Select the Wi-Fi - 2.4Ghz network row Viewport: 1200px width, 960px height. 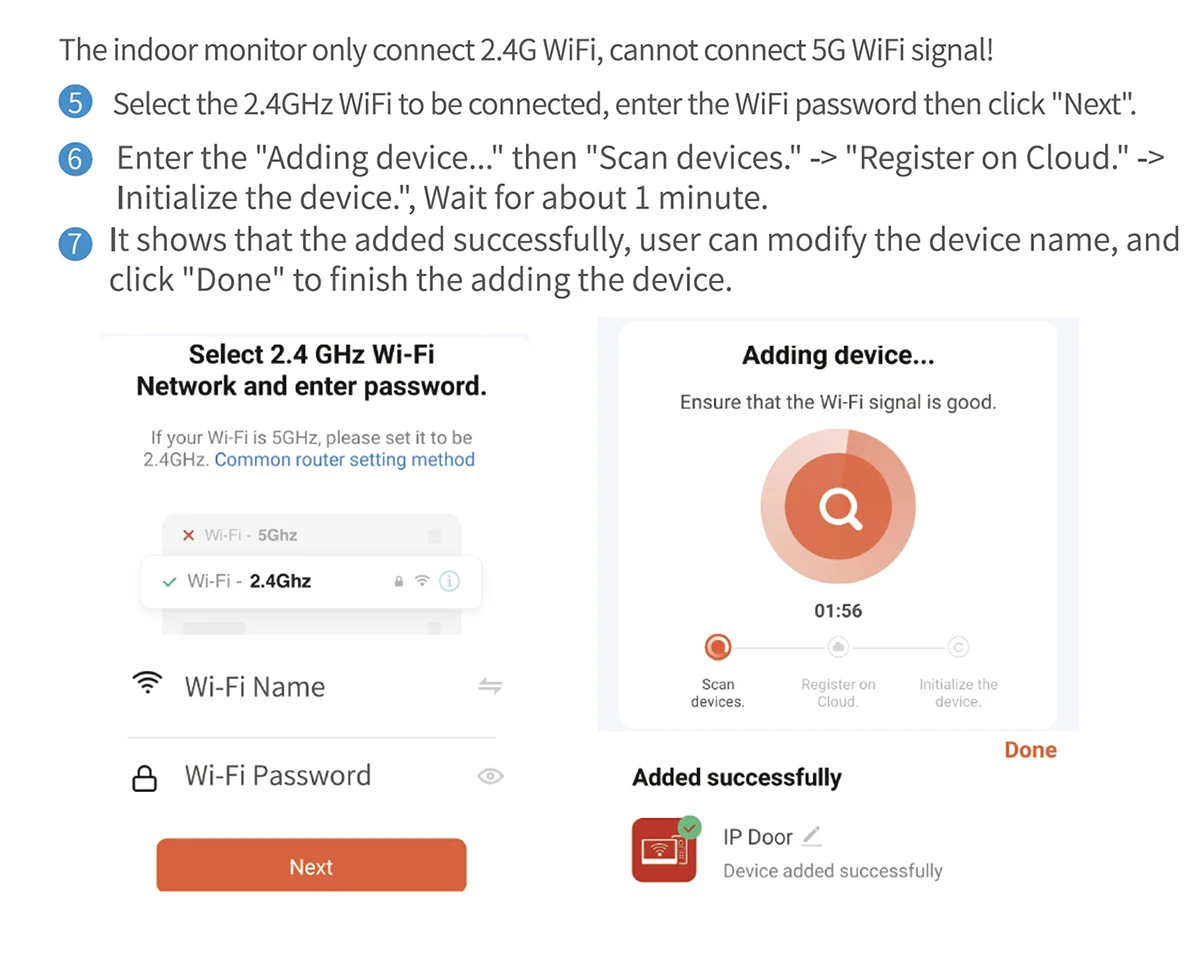click(x=311, y=581)
